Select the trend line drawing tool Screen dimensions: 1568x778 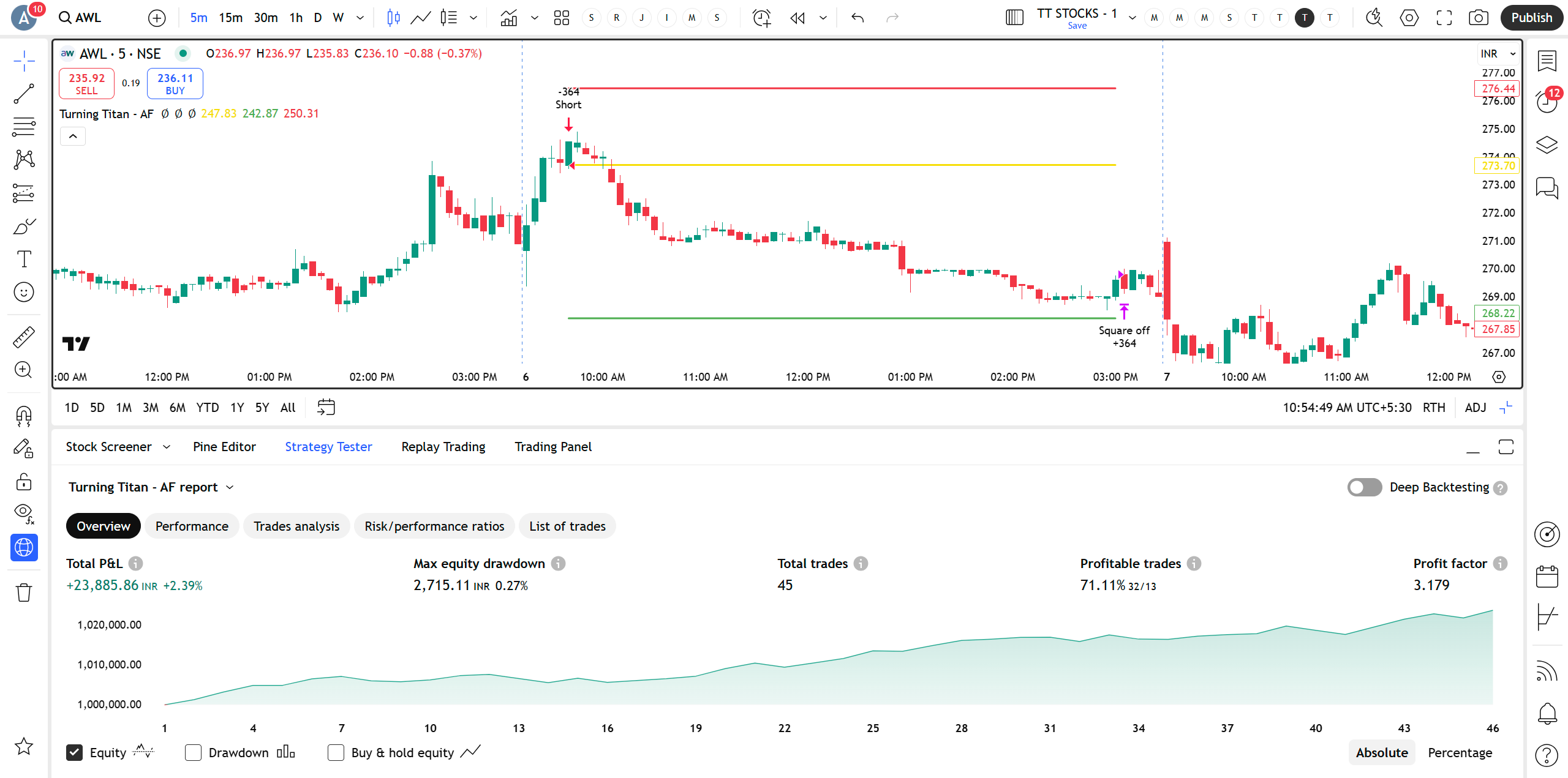[x=24, y=94]
